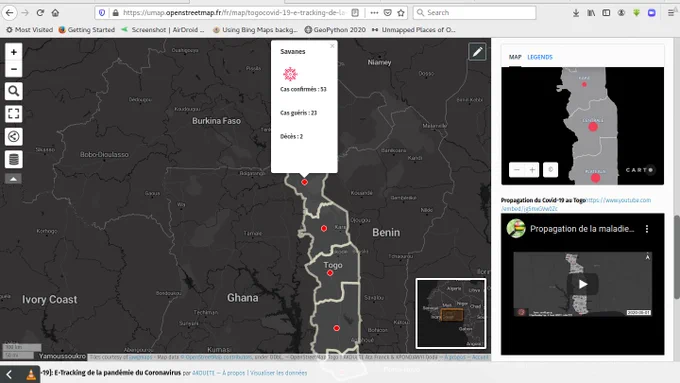Open Screenshot AirDroid bookmark
This screenshot has height=383, width=680.
pyautogui.click(x=163, y=29)
